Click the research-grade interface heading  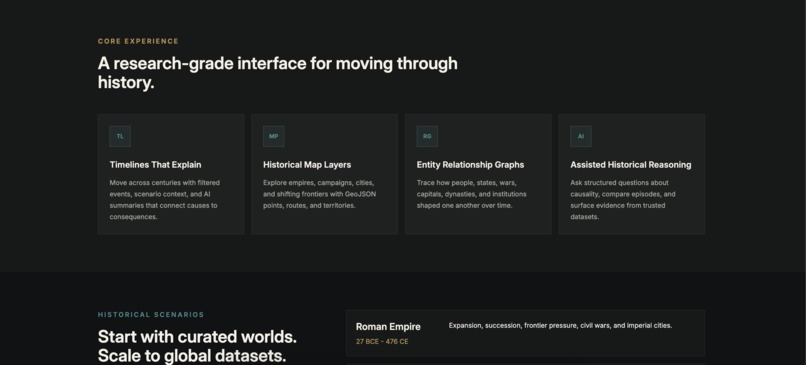tap(278, 72)
